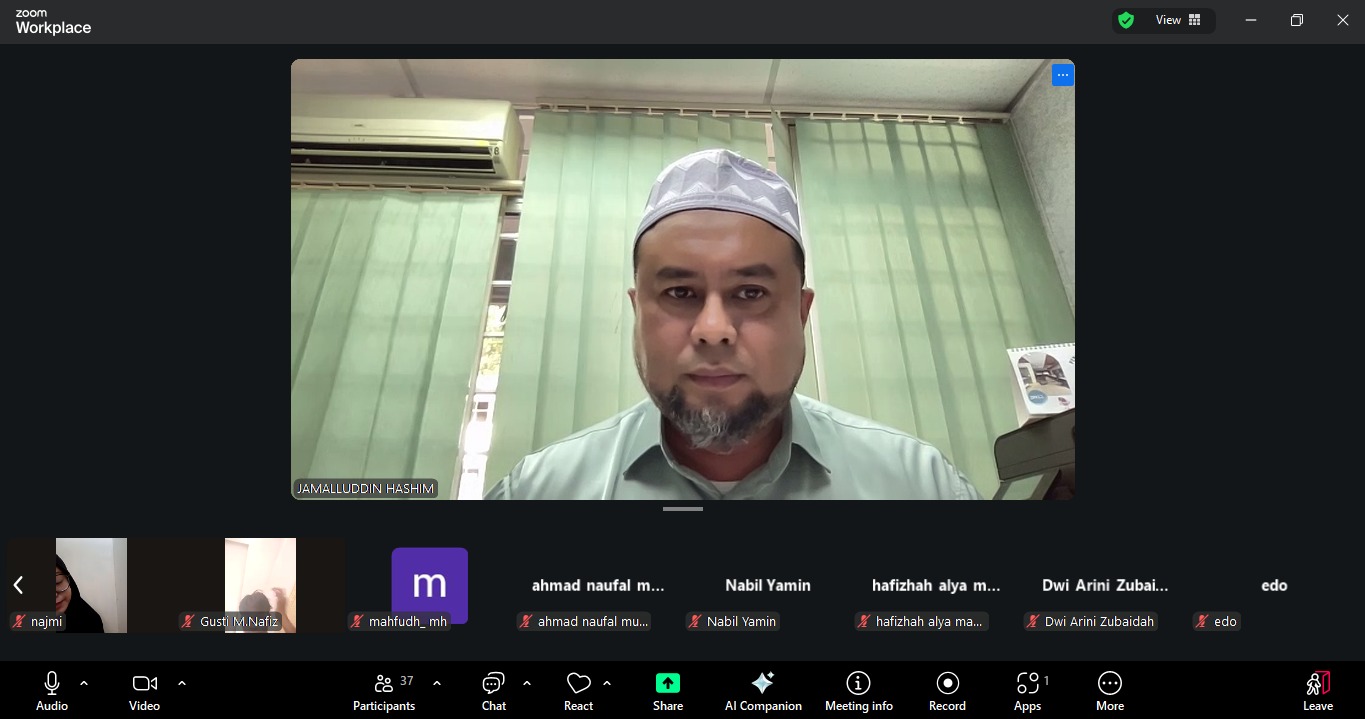Open the AI Companion
Image resolution: width=1365 pixels, height=719 pixels.
[763, 691]
